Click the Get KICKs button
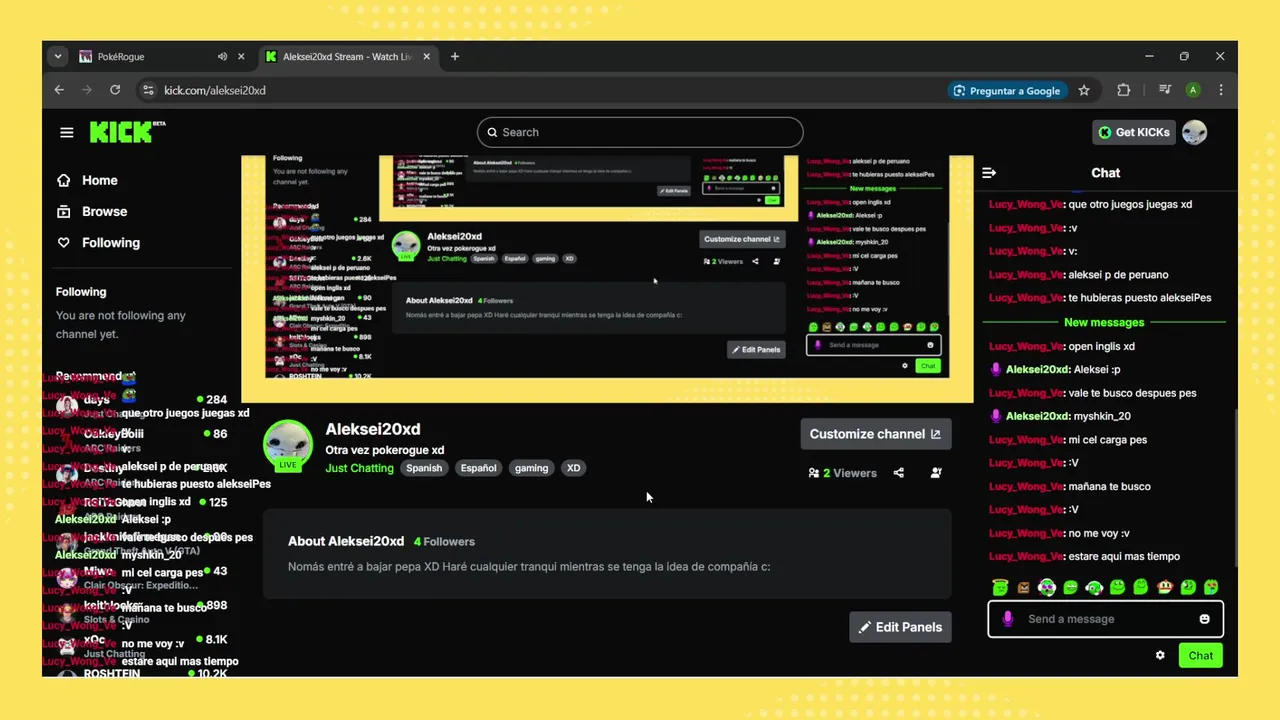The width and height of the screenshot is (1280, 720). (x=1134, y=132)
